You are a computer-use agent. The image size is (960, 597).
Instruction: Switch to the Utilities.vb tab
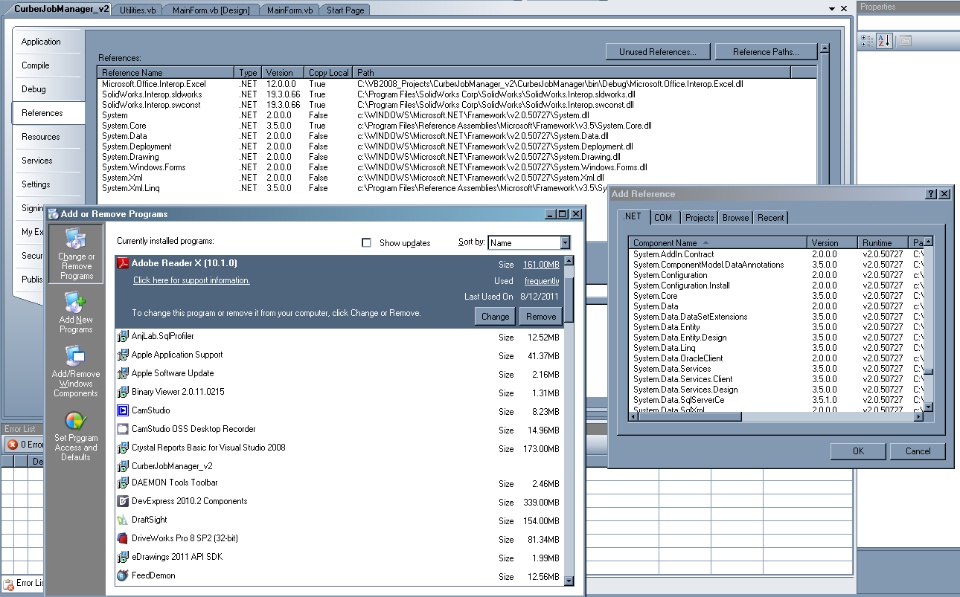tap(137, 10)
